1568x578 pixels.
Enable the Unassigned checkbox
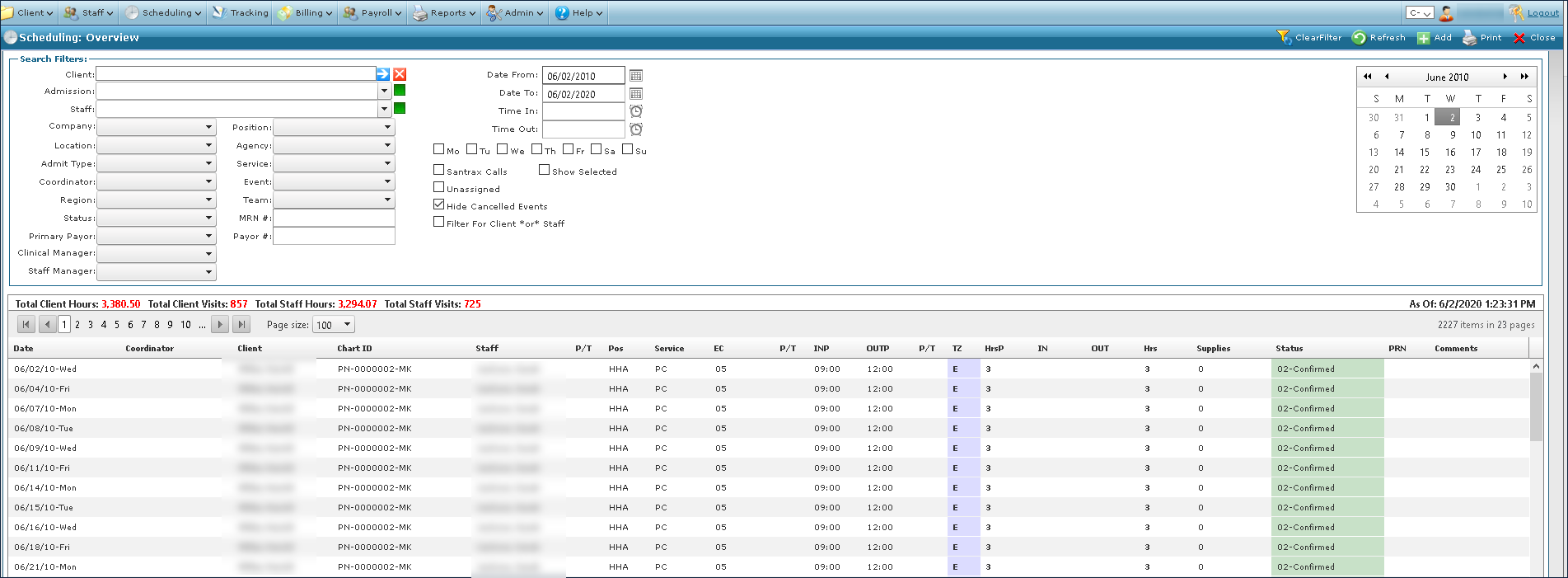[x=439, y=187]
